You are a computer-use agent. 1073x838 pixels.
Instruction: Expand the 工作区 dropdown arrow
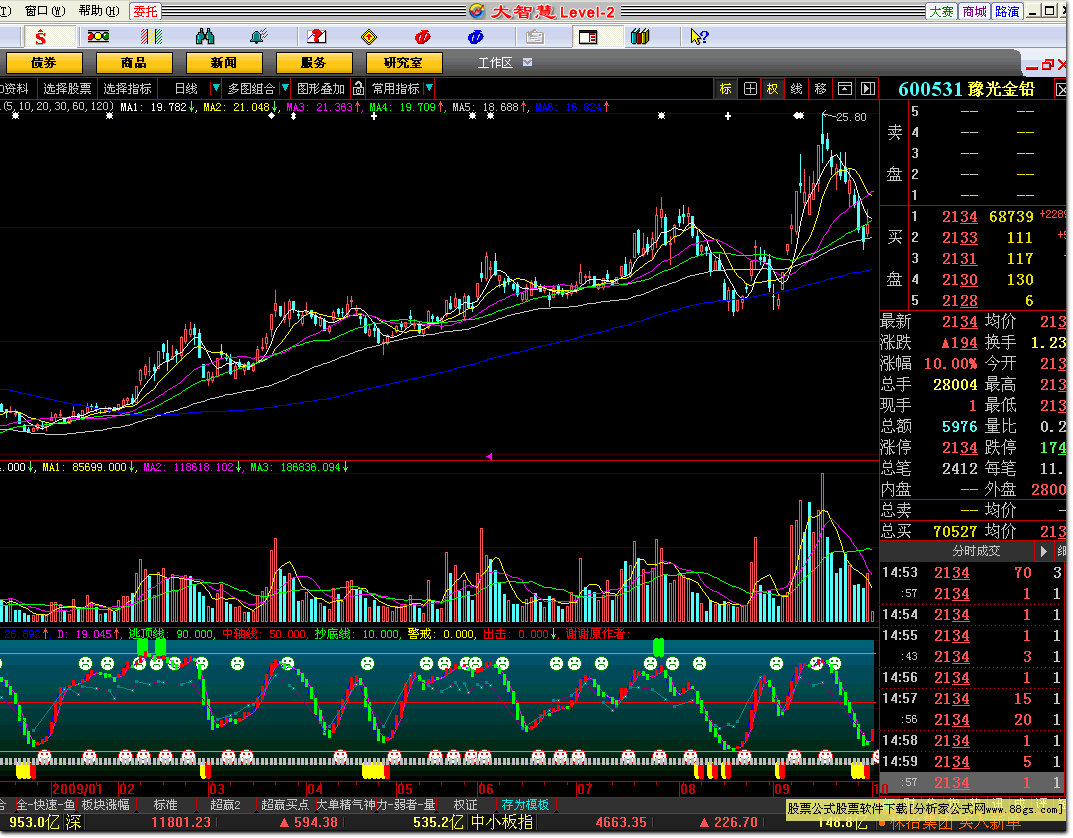[x=527, y=62]
